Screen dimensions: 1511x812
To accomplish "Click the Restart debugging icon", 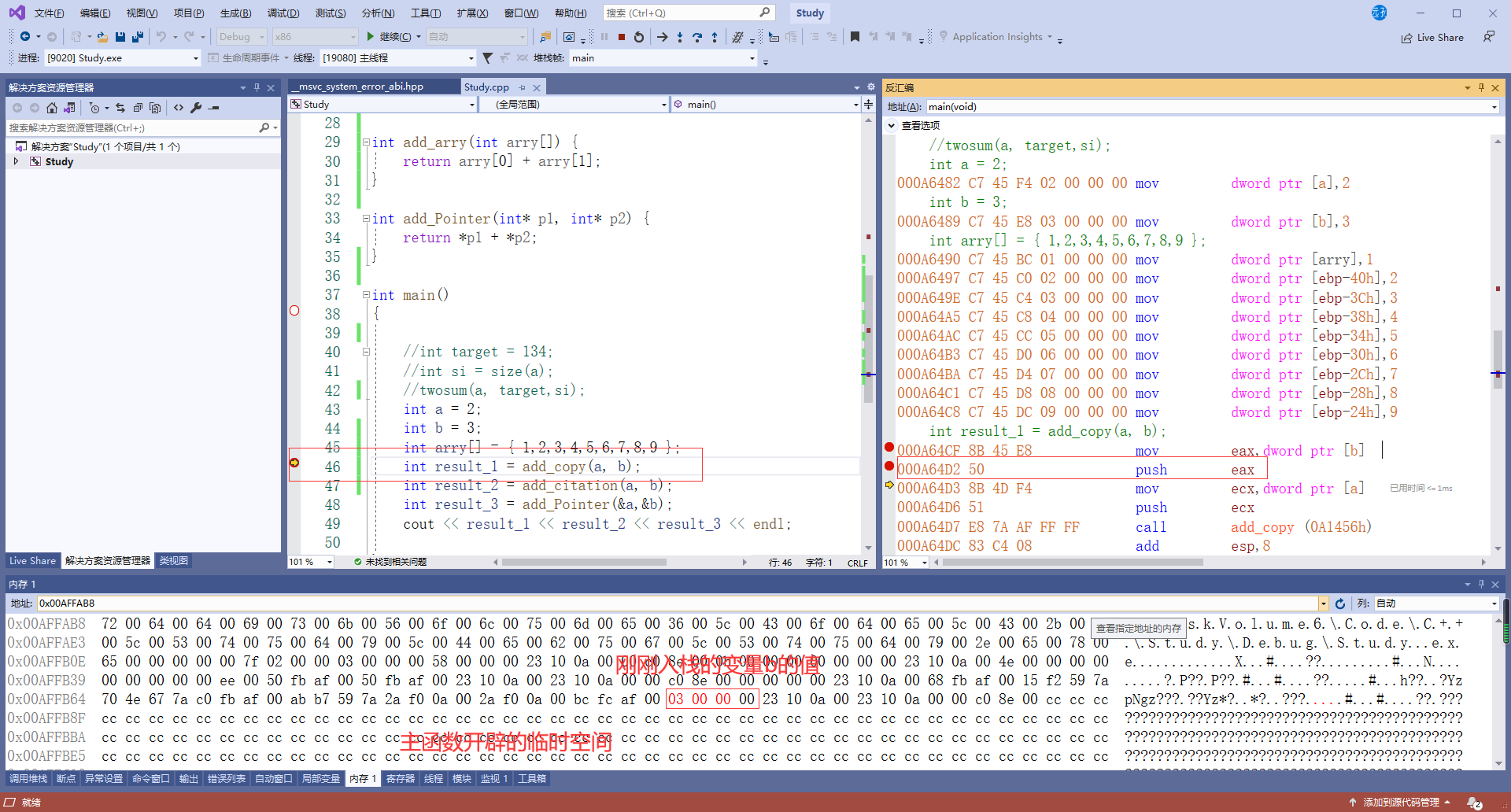I will point(639,37).
